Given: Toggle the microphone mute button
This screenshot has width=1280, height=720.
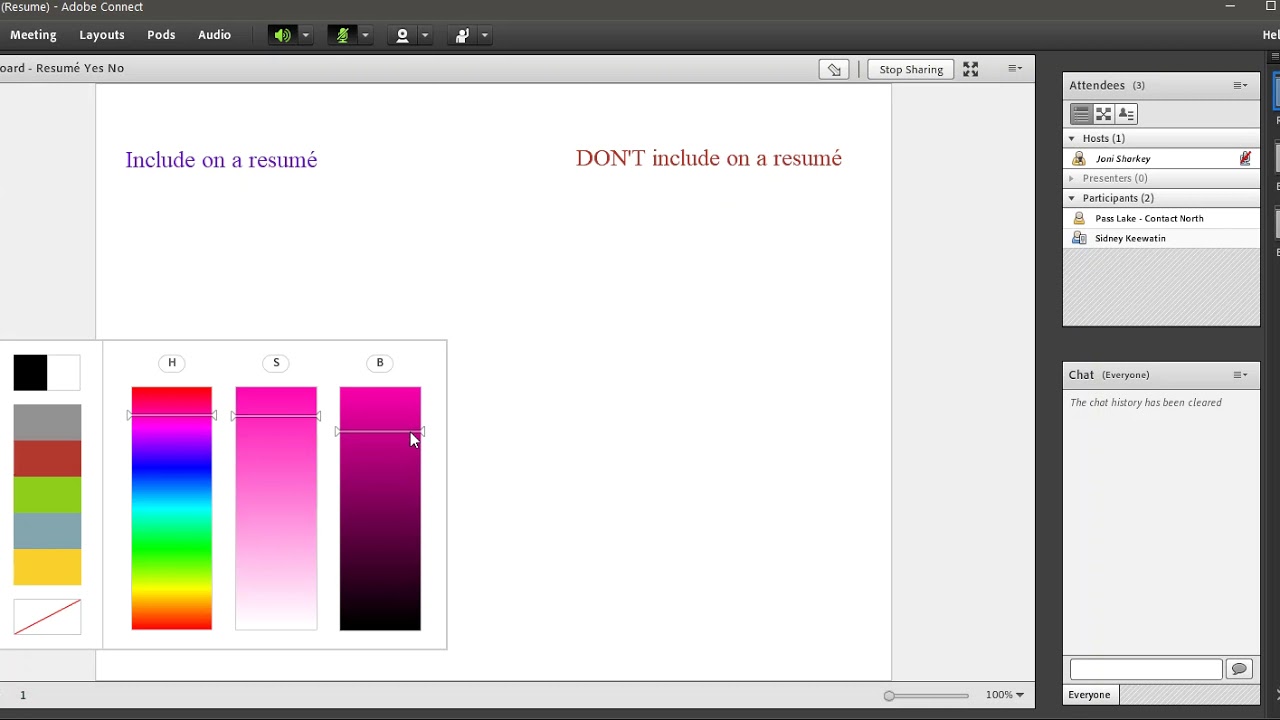Looking at the screenshot, I should pos(342,35).
